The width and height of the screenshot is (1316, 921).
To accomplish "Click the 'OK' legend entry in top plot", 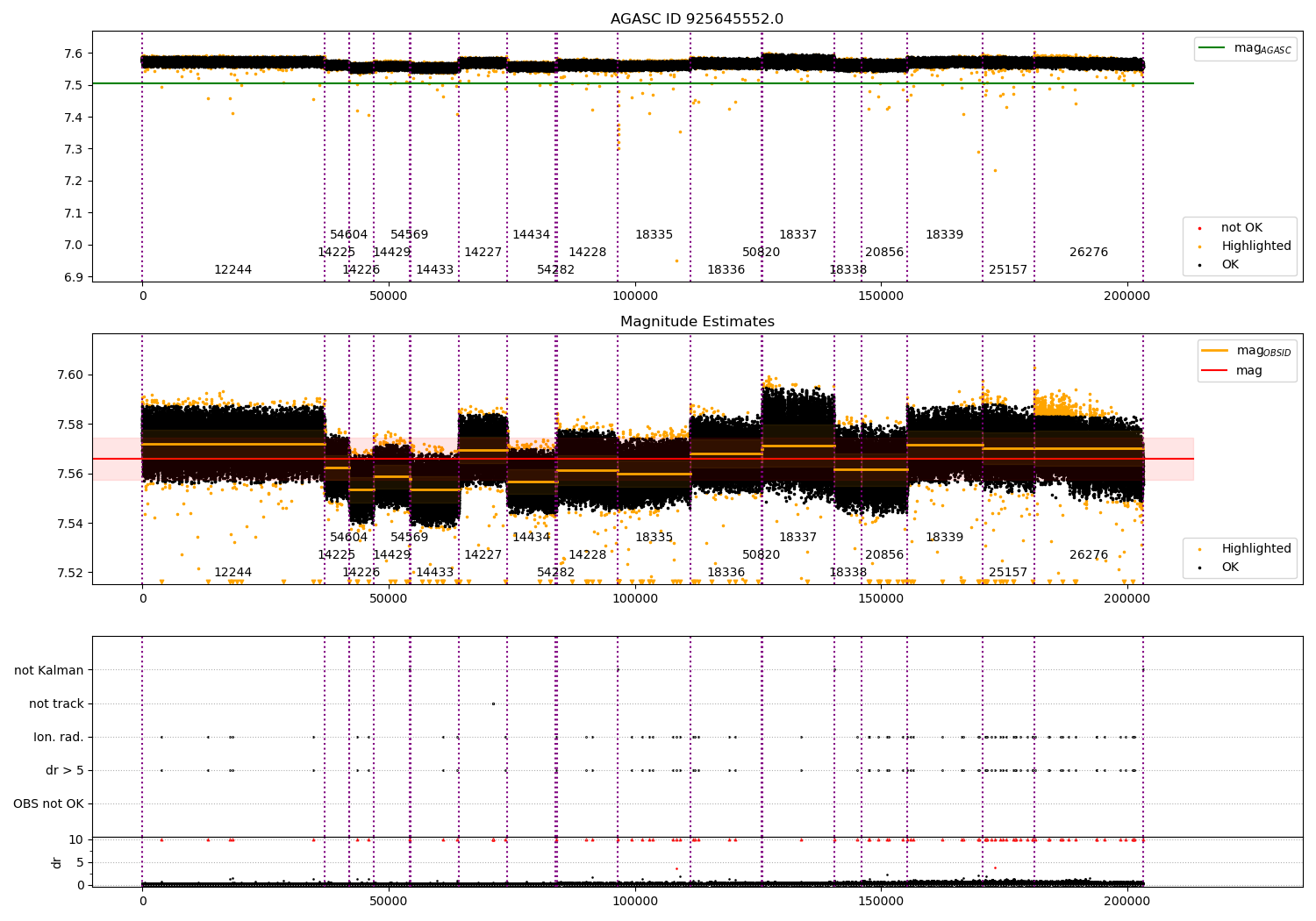I will (1219, 265).
